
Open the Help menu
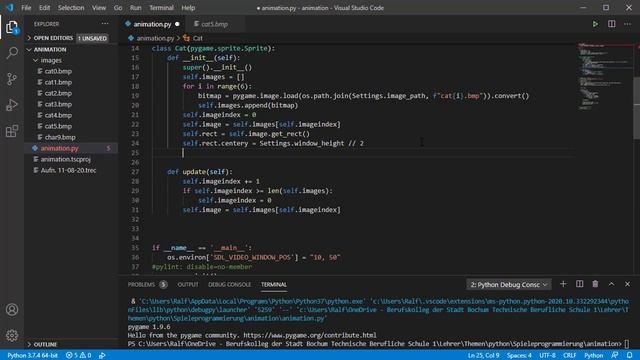pos(188,7)
